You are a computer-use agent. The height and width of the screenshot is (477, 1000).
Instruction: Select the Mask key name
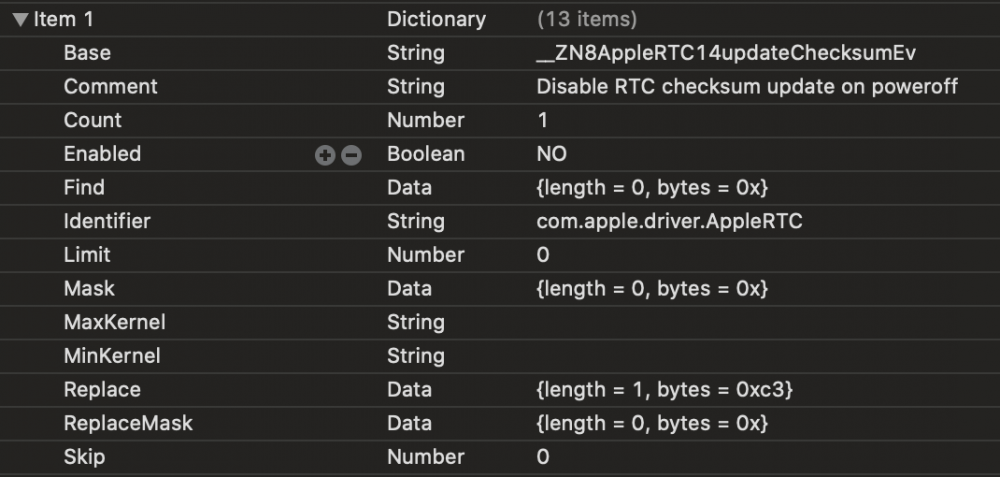click(89, 289)
